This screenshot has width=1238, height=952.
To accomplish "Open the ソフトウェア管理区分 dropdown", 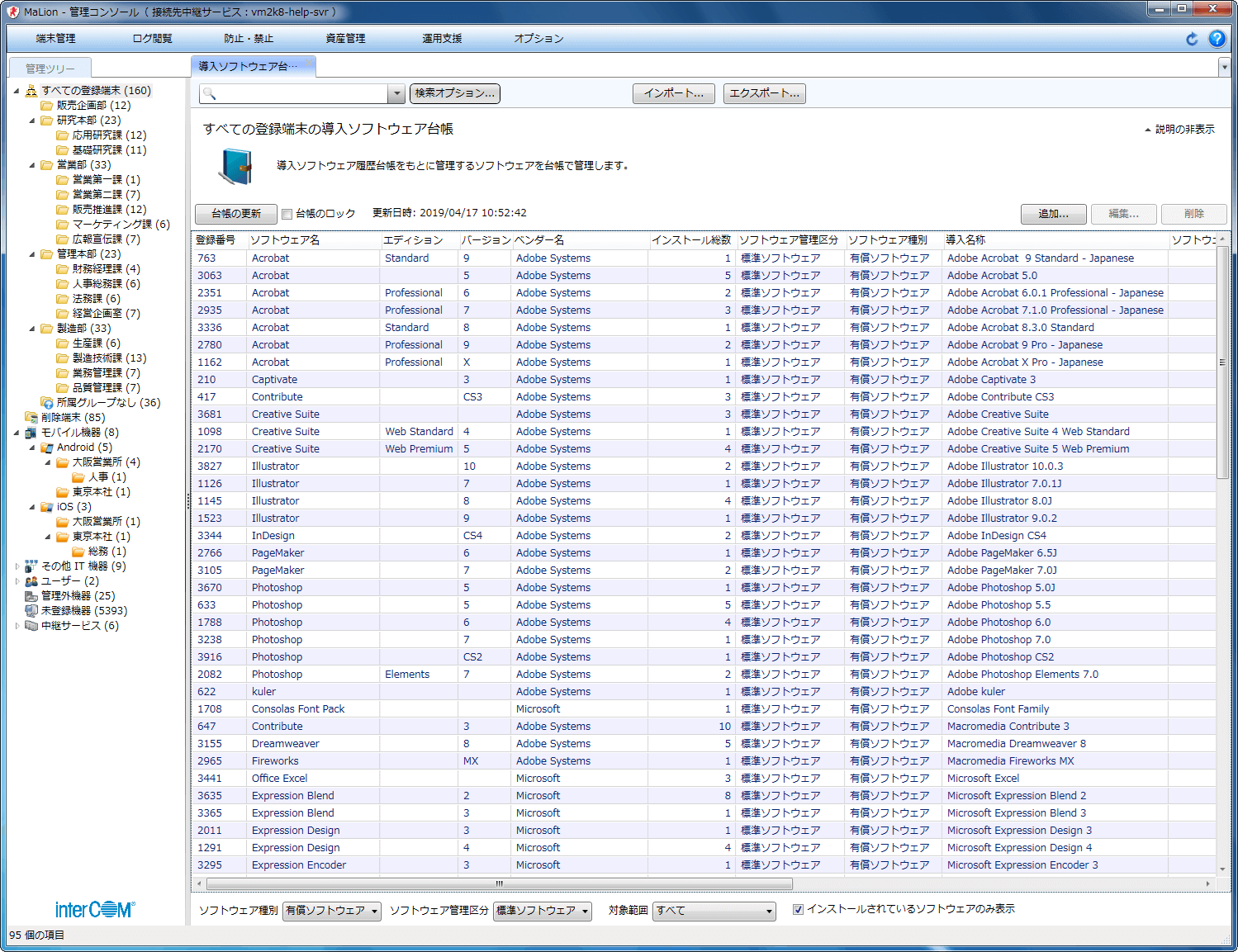I will tap(543, 911).
